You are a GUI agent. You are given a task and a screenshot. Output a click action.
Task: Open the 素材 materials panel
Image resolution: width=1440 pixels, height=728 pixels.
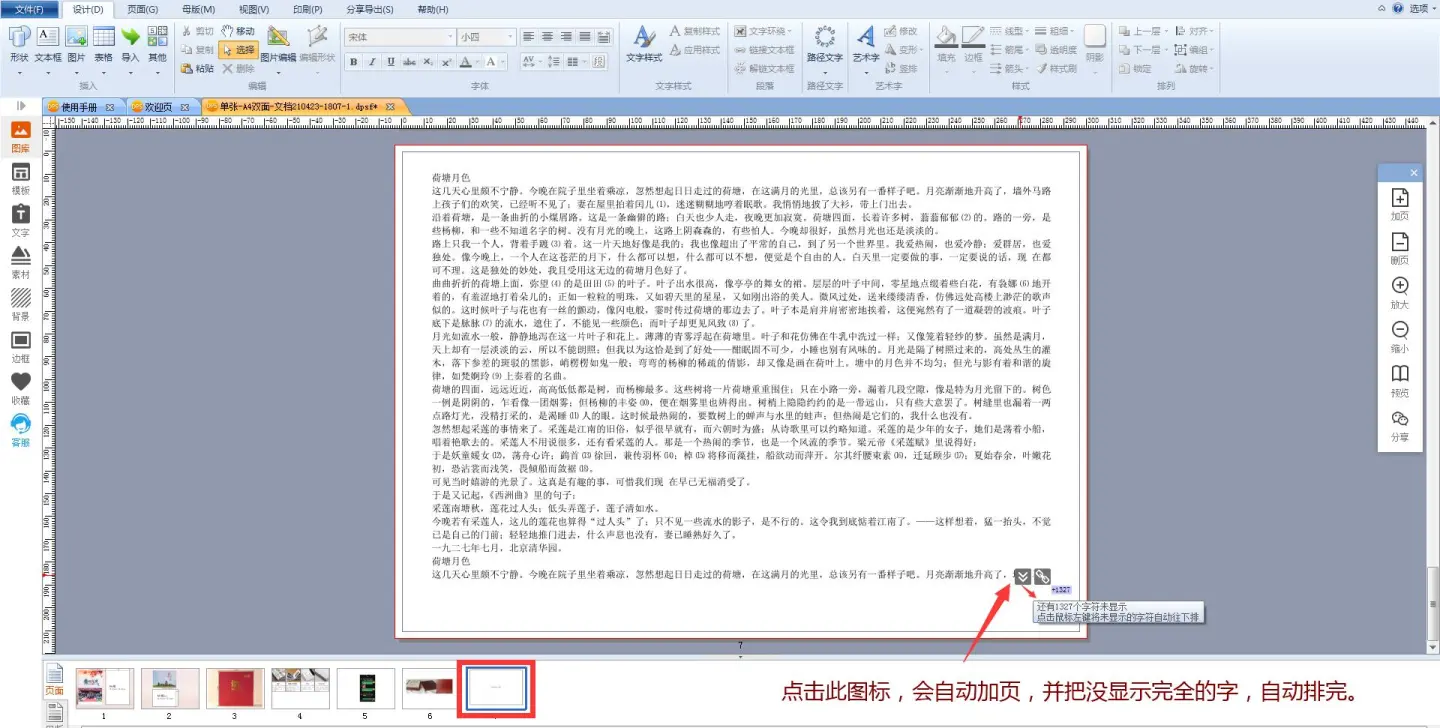point(20,263)
